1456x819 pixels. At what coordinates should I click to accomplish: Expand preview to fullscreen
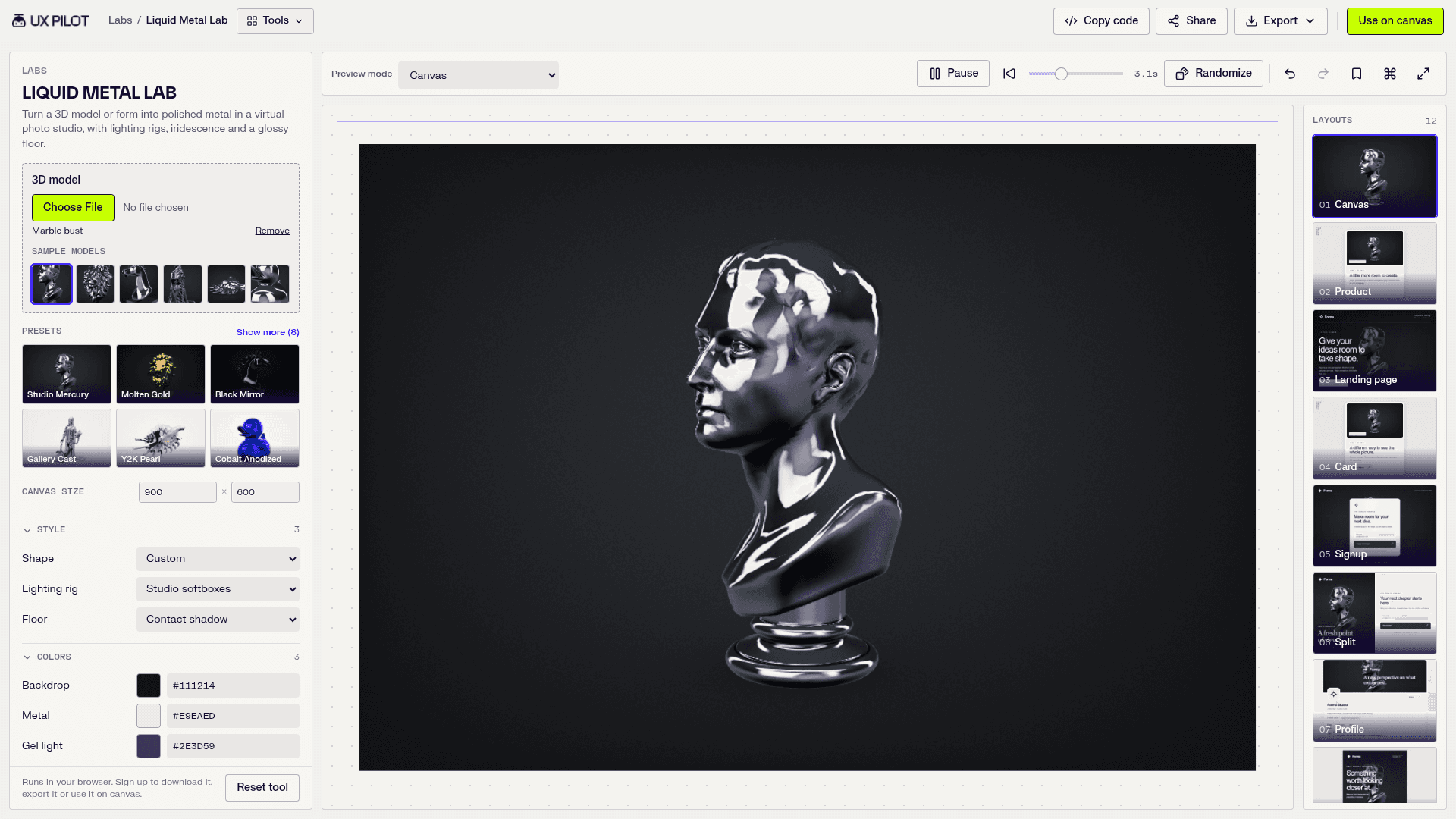[1423, 74]
